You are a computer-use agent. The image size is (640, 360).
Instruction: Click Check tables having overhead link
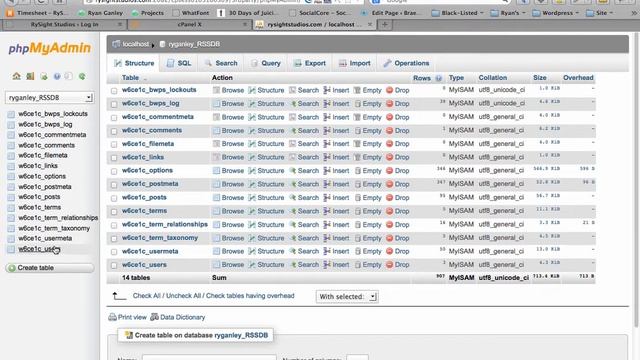click(250, 296)
